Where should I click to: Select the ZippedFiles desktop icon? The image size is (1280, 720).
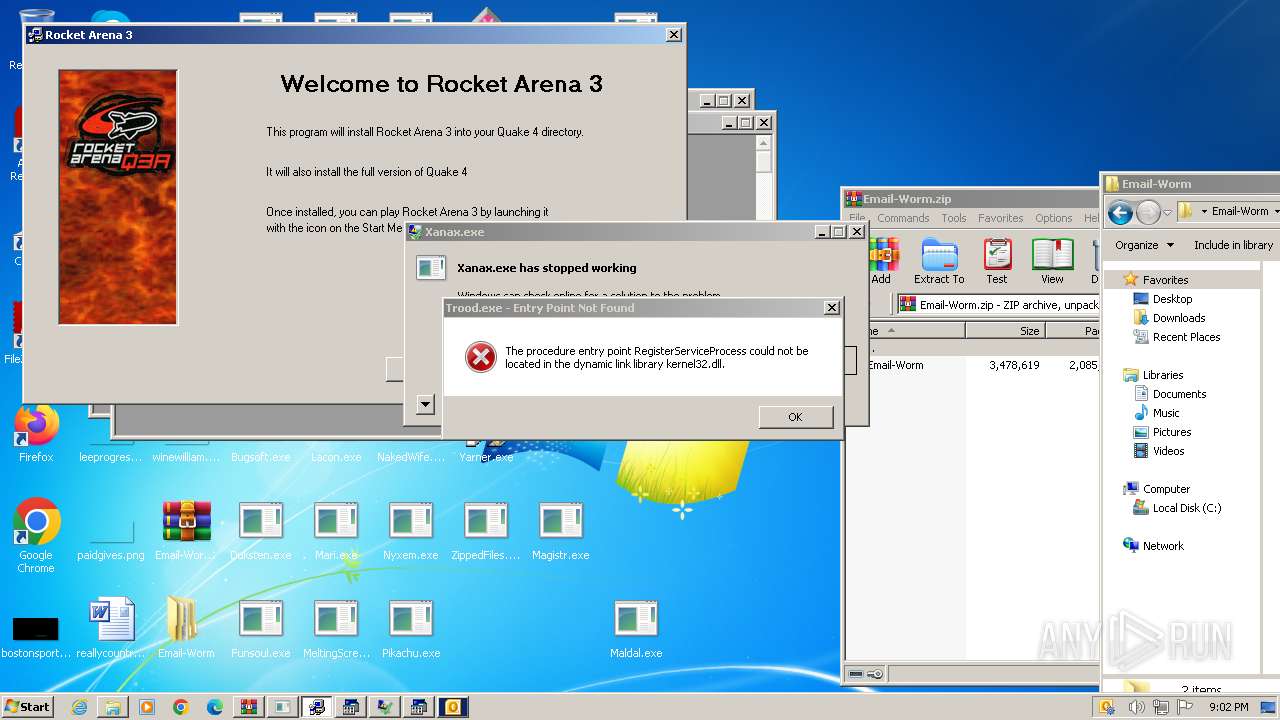pos(486,531)
